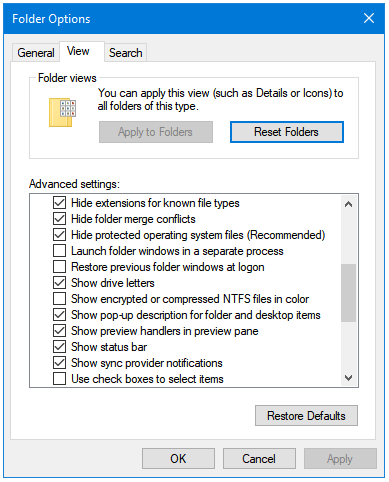Screen dimensions: 389x482
Task: Uncheck Show status bar option
Action: pyautogui.click(x=59, y=347)
